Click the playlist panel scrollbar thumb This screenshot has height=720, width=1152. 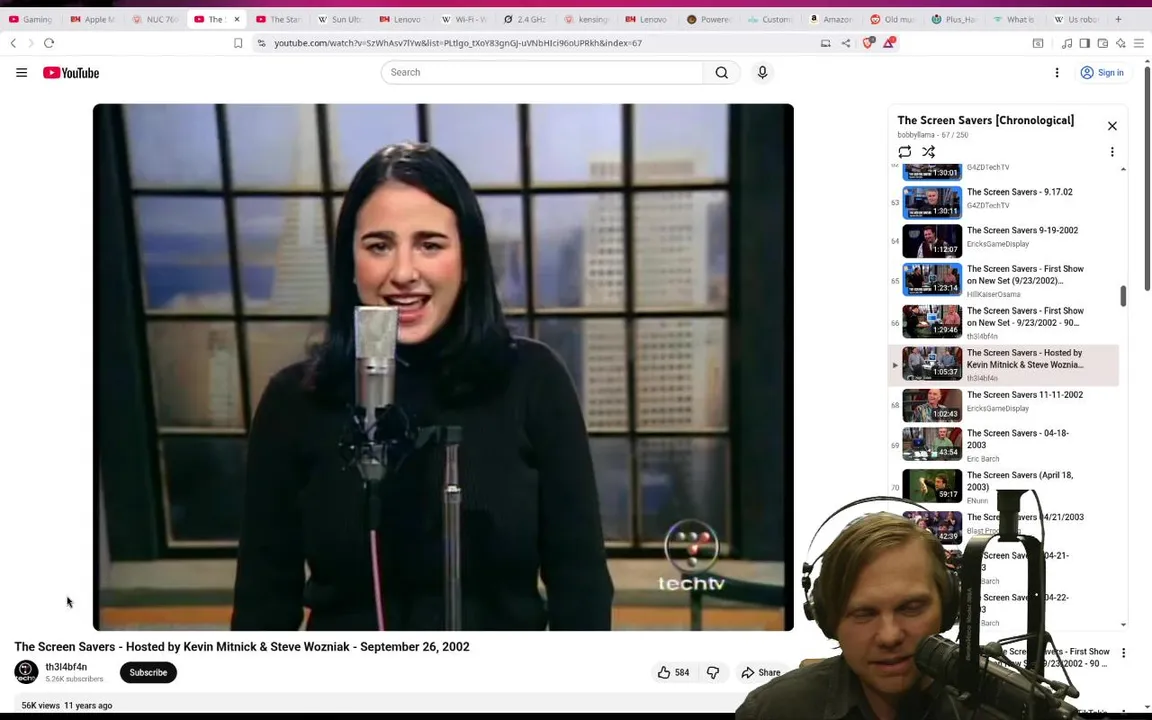[x=1123, y=296]
